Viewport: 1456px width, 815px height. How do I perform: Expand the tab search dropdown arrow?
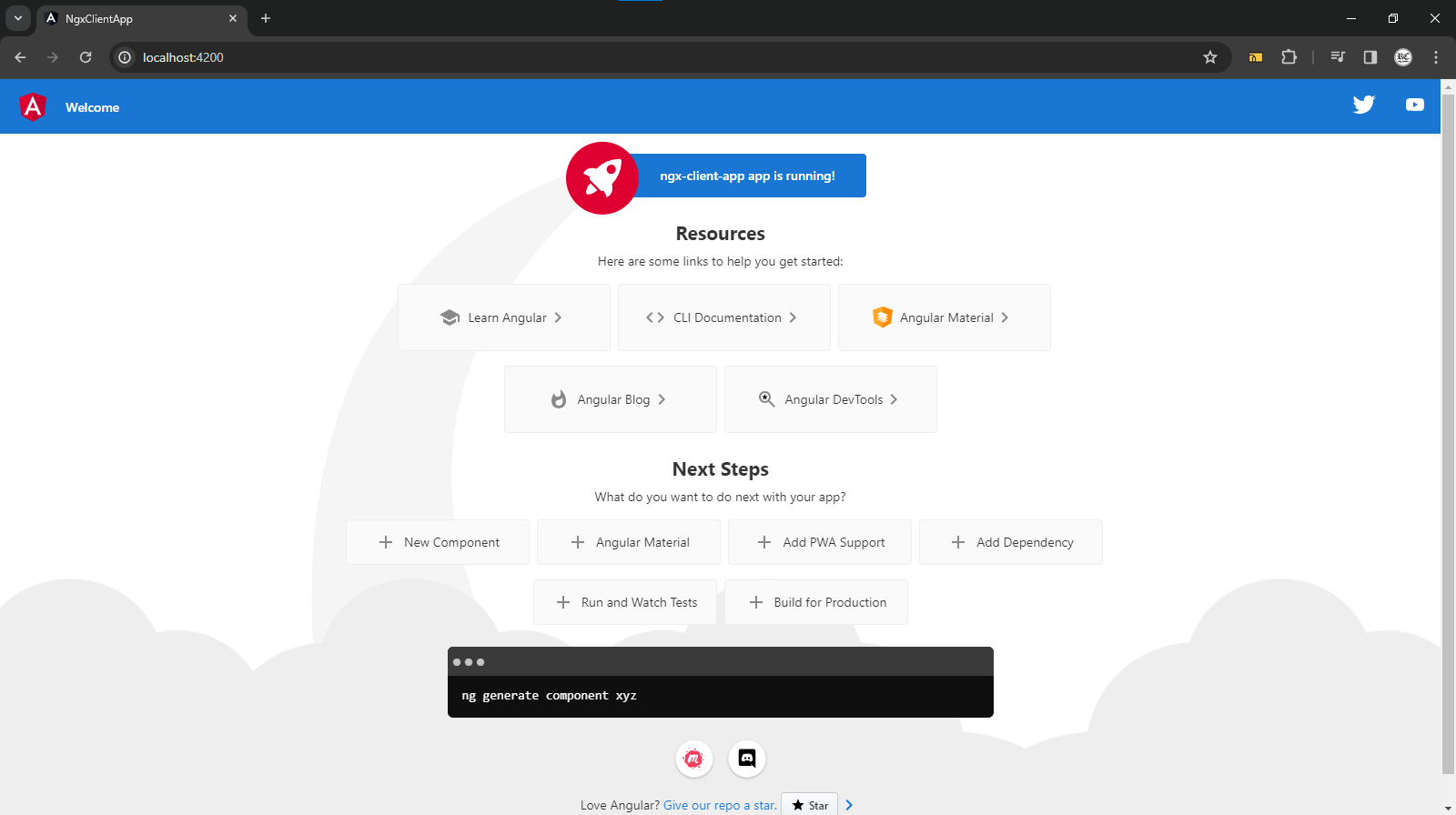point(18,18)
